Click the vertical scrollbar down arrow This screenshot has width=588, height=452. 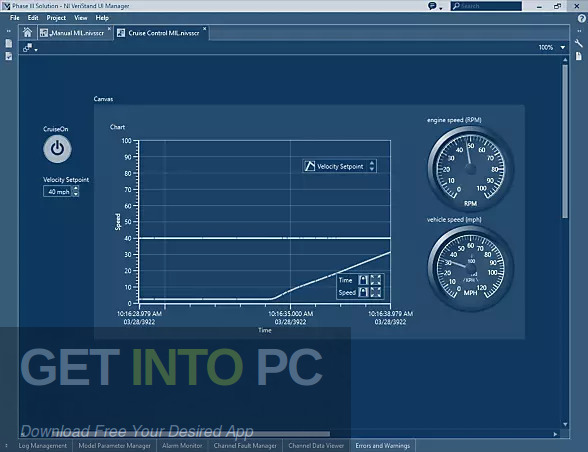(x=565, y=425)
